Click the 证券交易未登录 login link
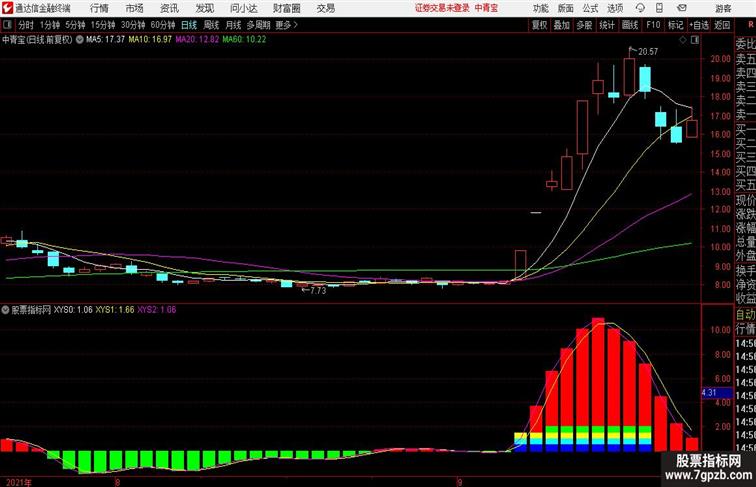The image size is (756, 487). tap(442, 8)
